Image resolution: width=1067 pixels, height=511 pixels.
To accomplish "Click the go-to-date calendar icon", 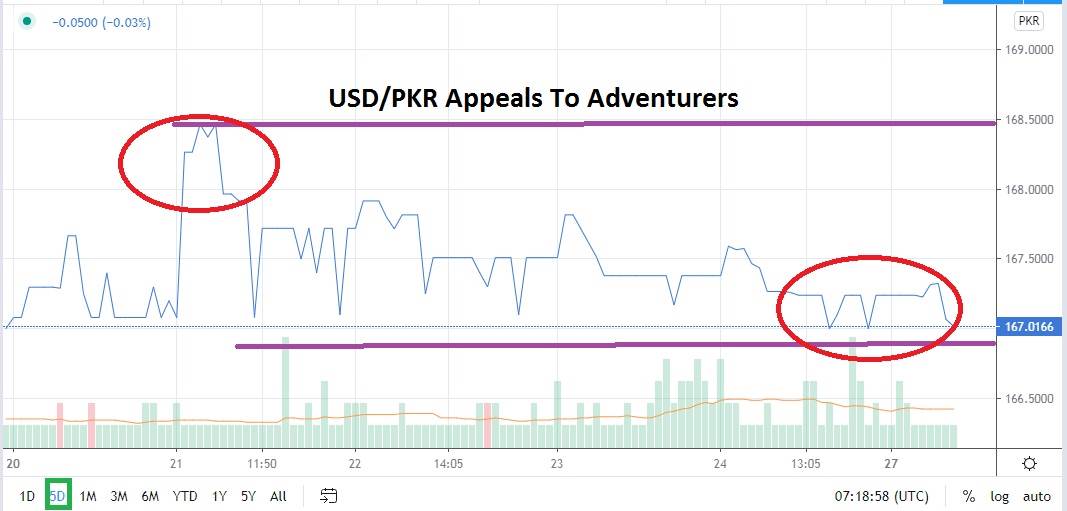I will click(329, 495).
